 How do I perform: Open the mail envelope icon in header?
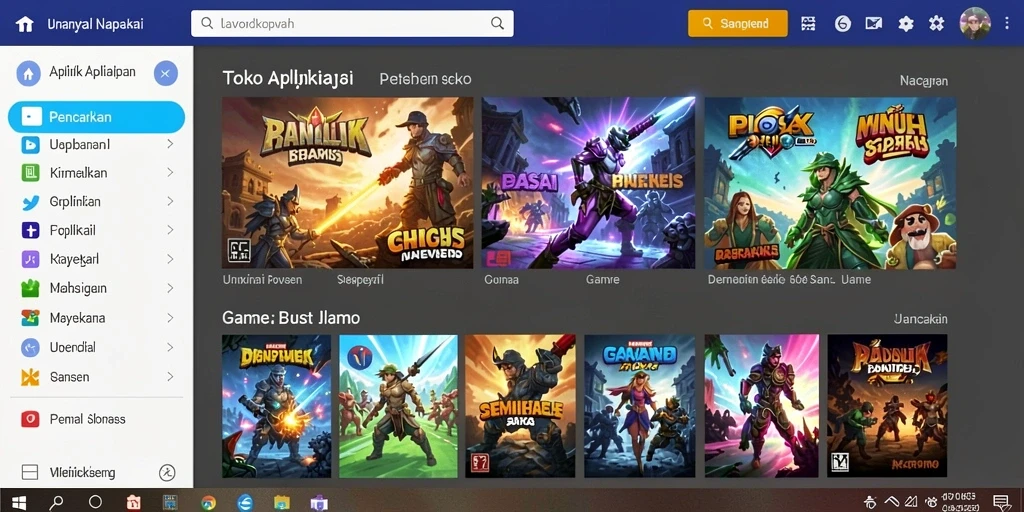pos(874,24)
